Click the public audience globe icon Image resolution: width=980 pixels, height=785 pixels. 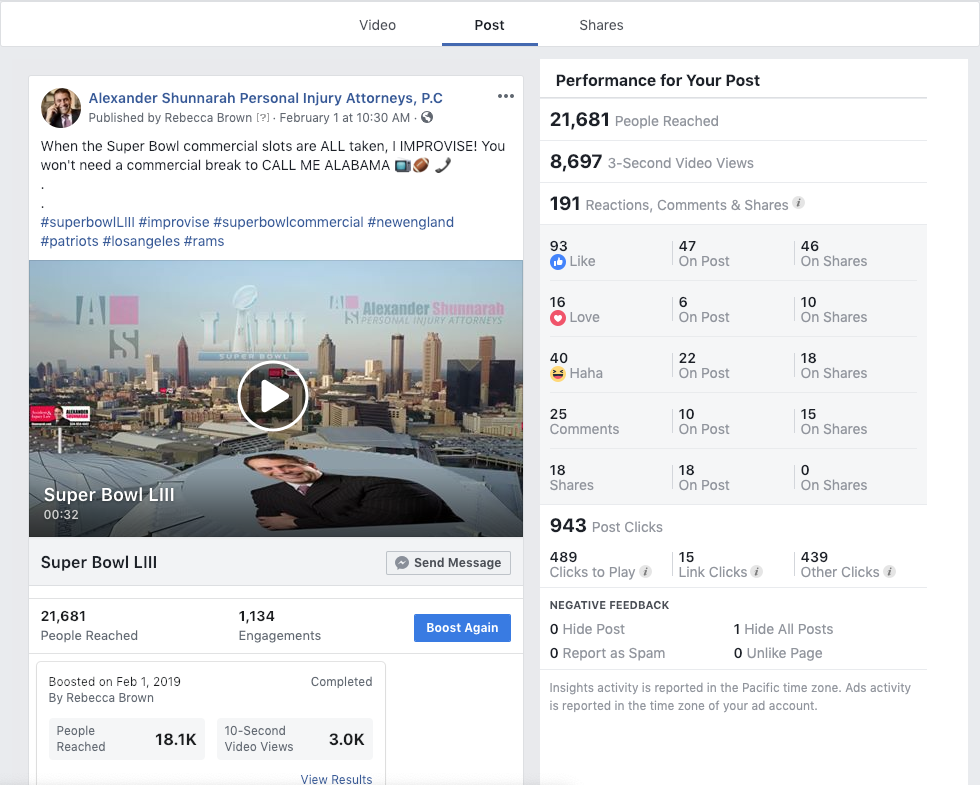pos(427,117)
